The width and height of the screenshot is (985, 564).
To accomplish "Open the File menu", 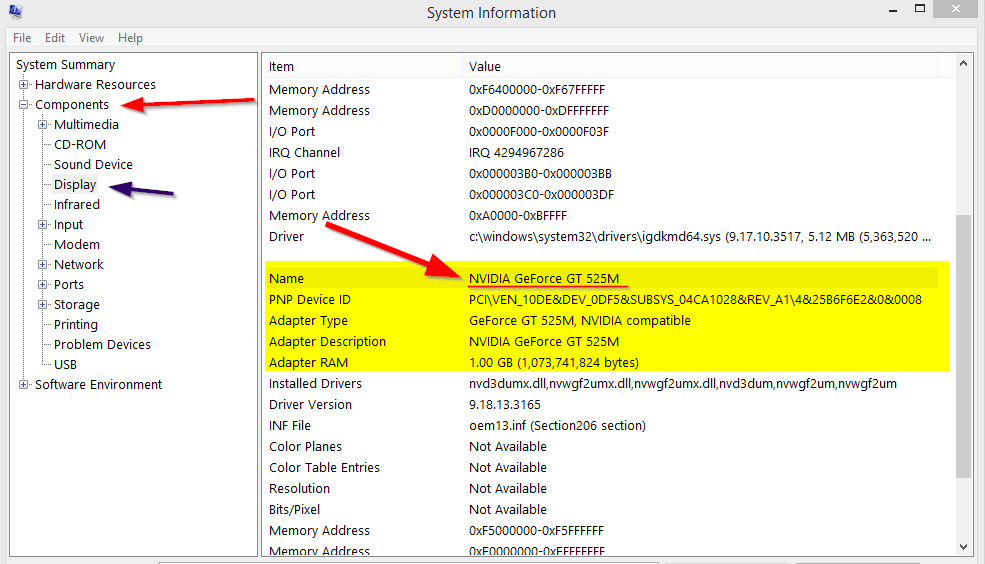I will point(22,38).
